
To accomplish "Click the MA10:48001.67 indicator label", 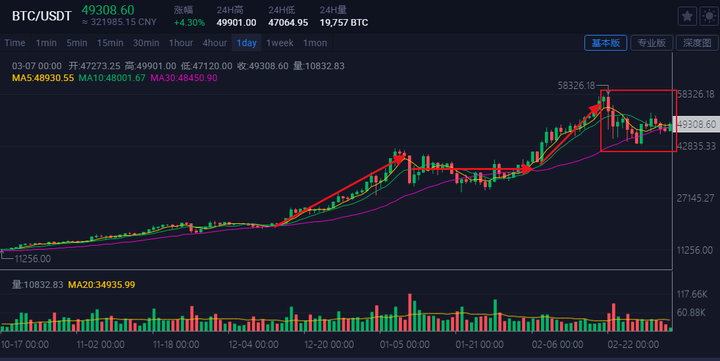I will (x=112, y=78).
